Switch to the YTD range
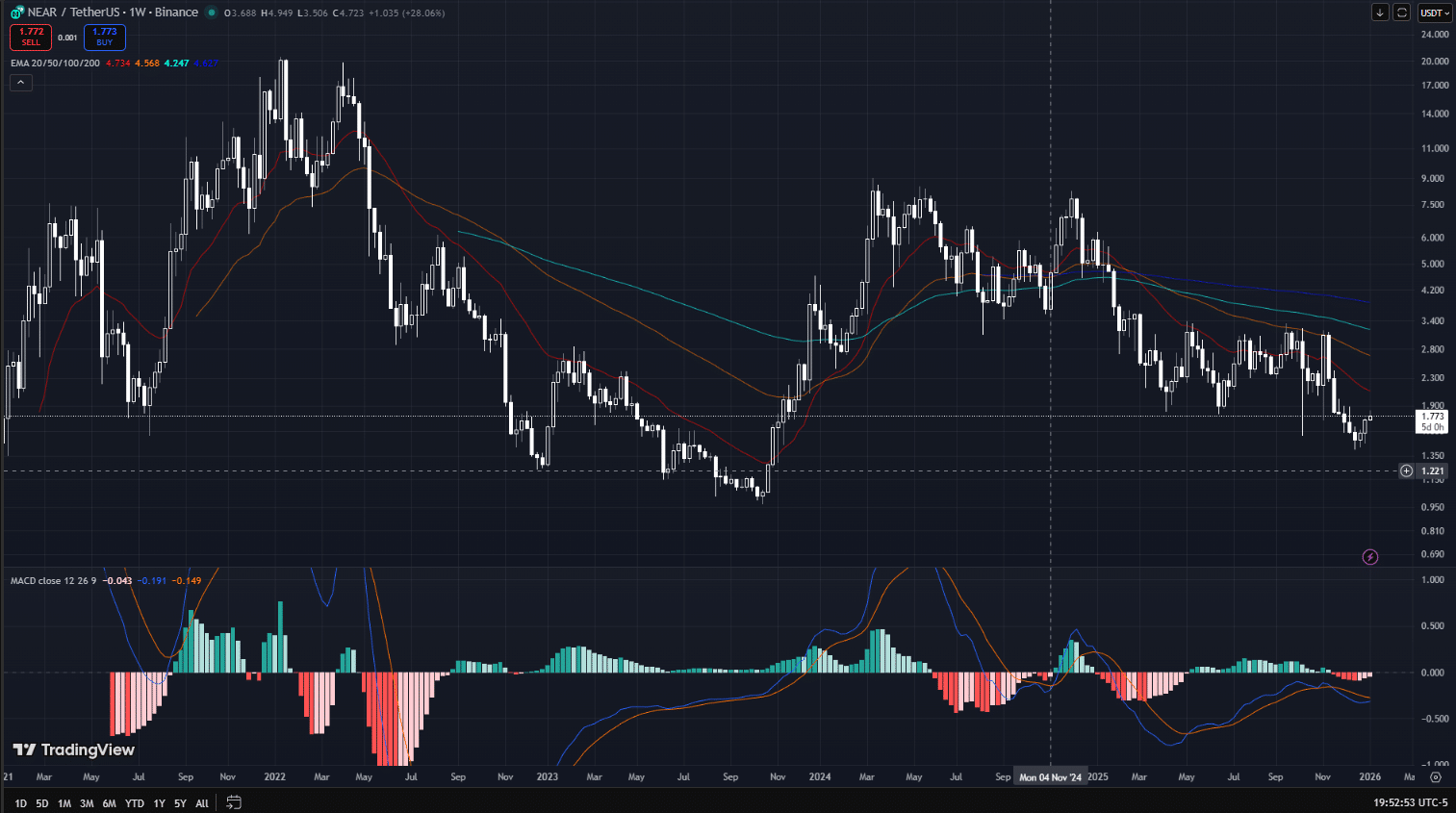The width and height of the screenshot is (1456, 813). click(x=134, y=801)
